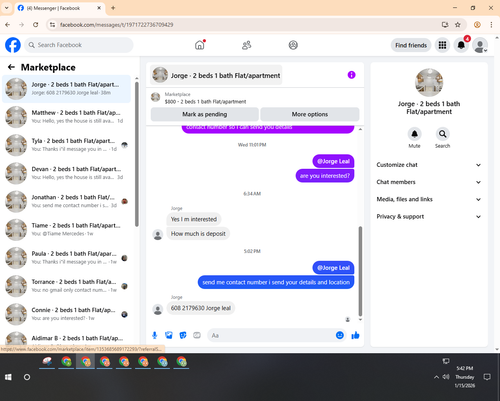Record a voice clip with microphone icon
This screenshot has height=401, width=500.
(154, 335)
